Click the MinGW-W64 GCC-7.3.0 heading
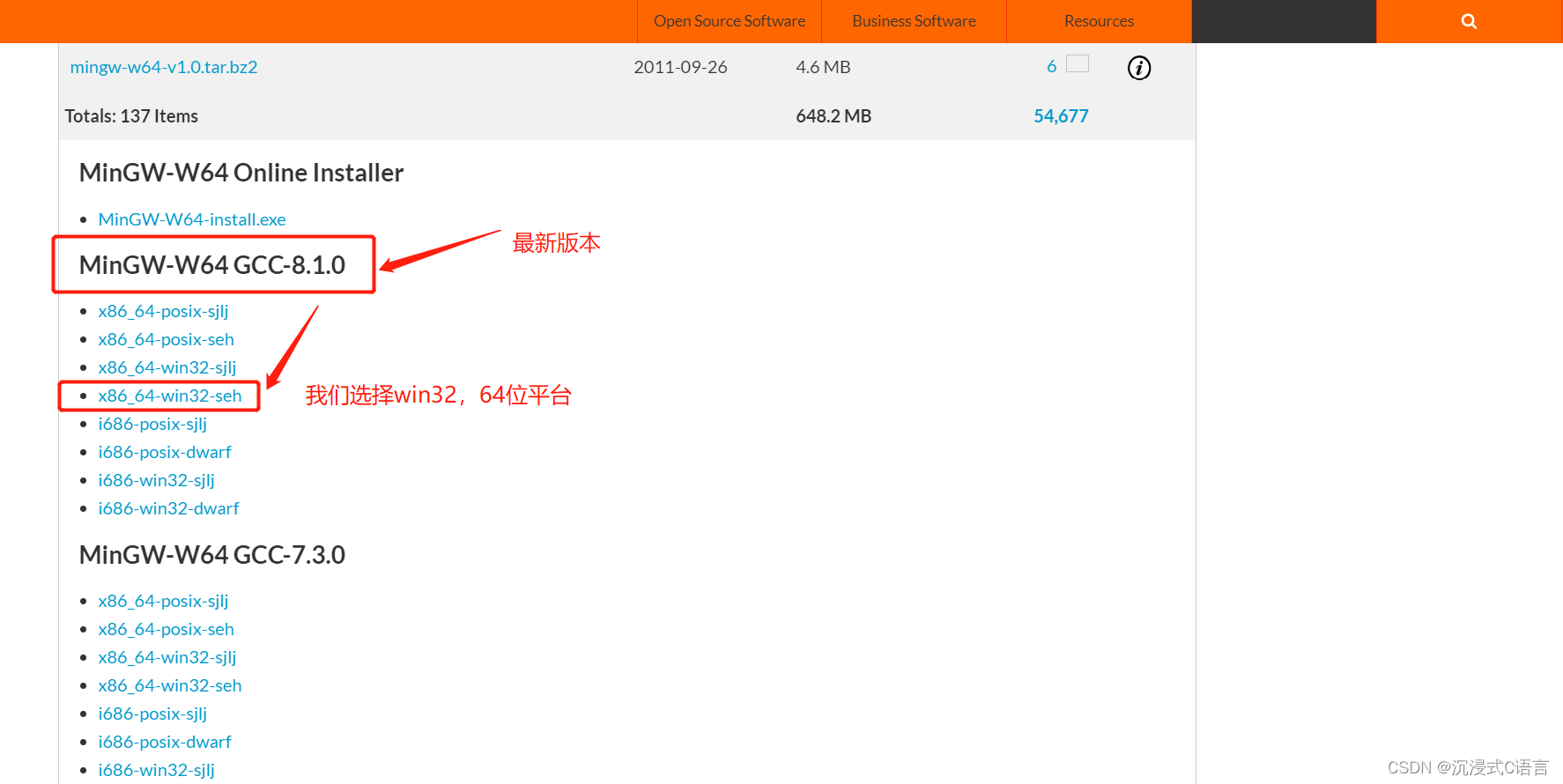The height and width of the screenshot is (784, 1563). click(x=212, y=555)
